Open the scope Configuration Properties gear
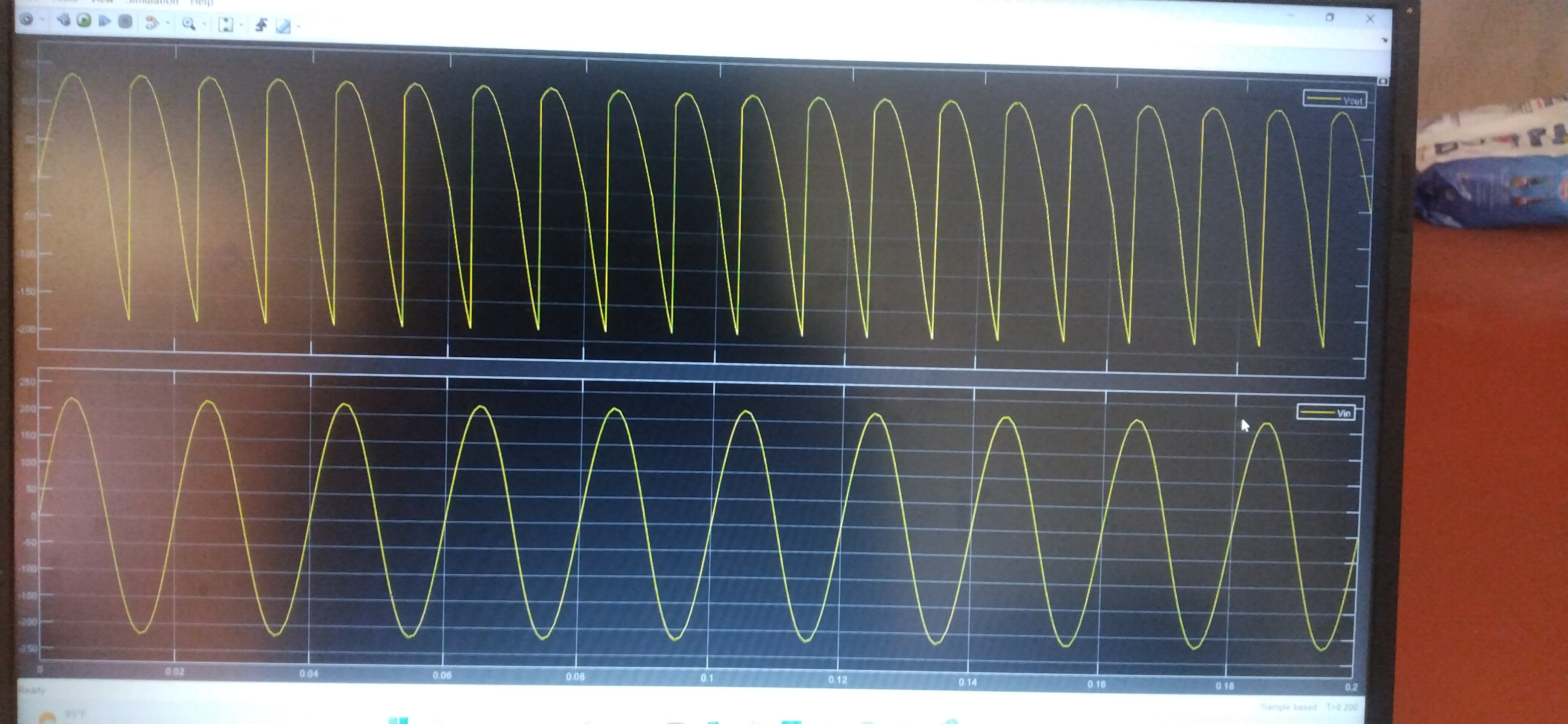 click(26, 20)
